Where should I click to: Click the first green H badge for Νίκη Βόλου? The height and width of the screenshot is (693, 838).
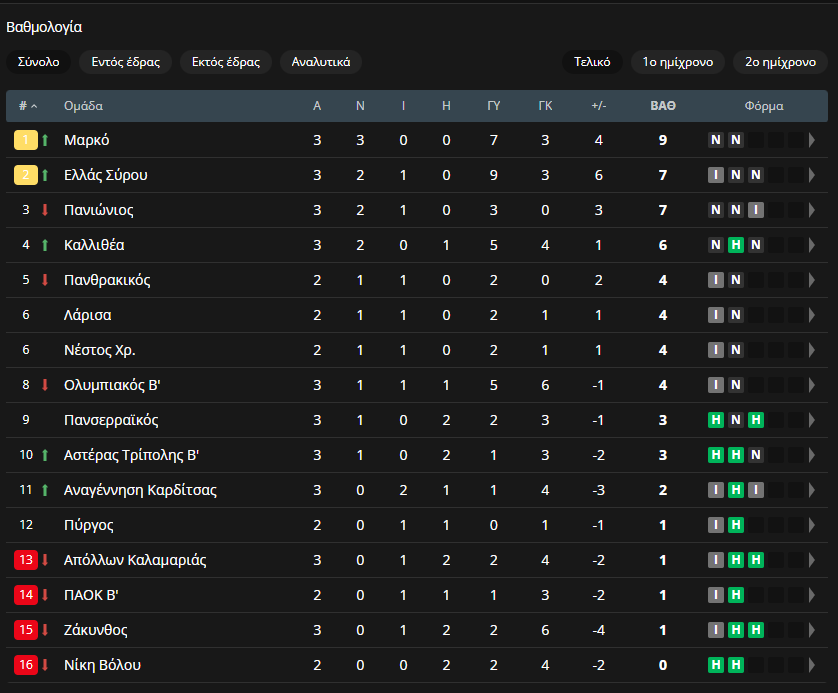click(716, 665)
